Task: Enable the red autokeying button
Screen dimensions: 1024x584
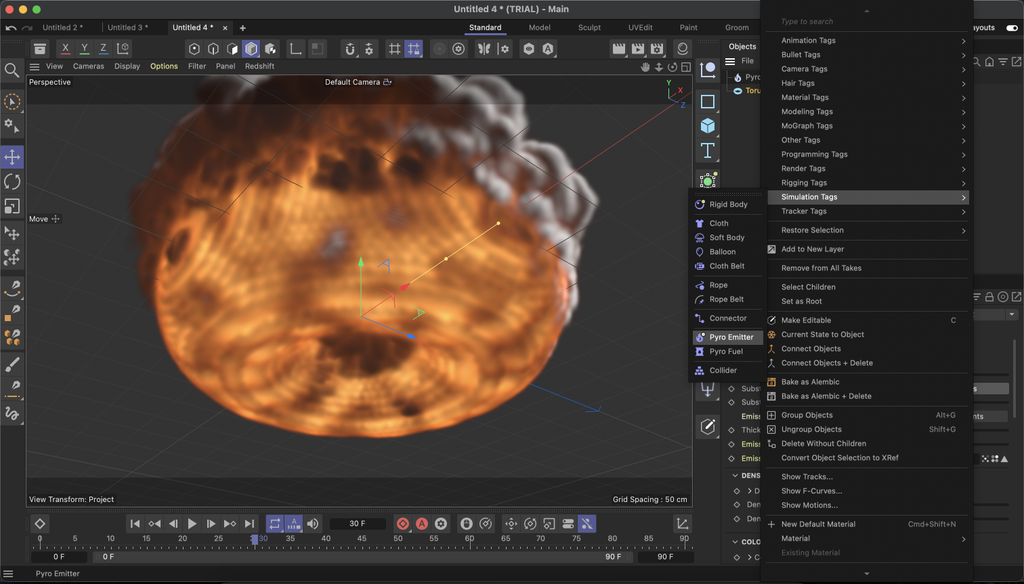Action: [422, 521]
